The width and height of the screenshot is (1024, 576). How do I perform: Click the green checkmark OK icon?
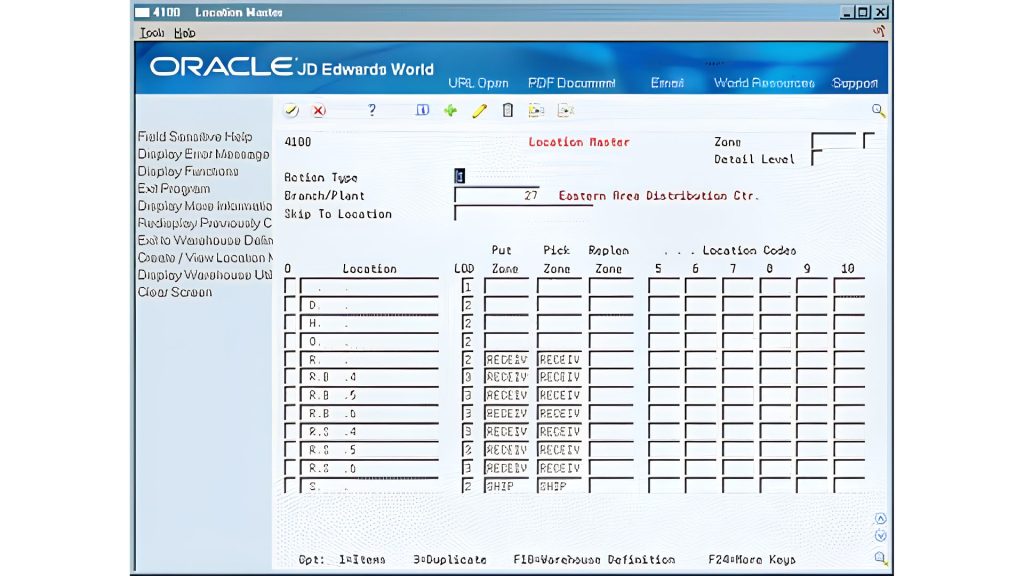point(291,110)
